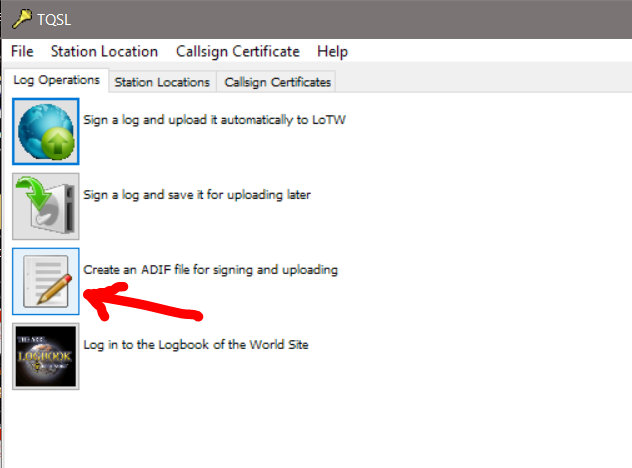Click the TQSL key icon in title bar
The height and width of the screenshot is (468, 632).
(21, 19)
